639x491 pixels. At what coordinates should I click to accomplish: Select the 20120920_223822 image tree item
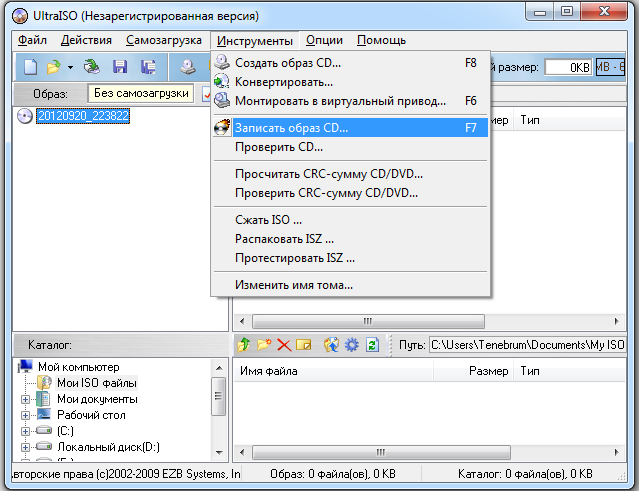[83, 116]
